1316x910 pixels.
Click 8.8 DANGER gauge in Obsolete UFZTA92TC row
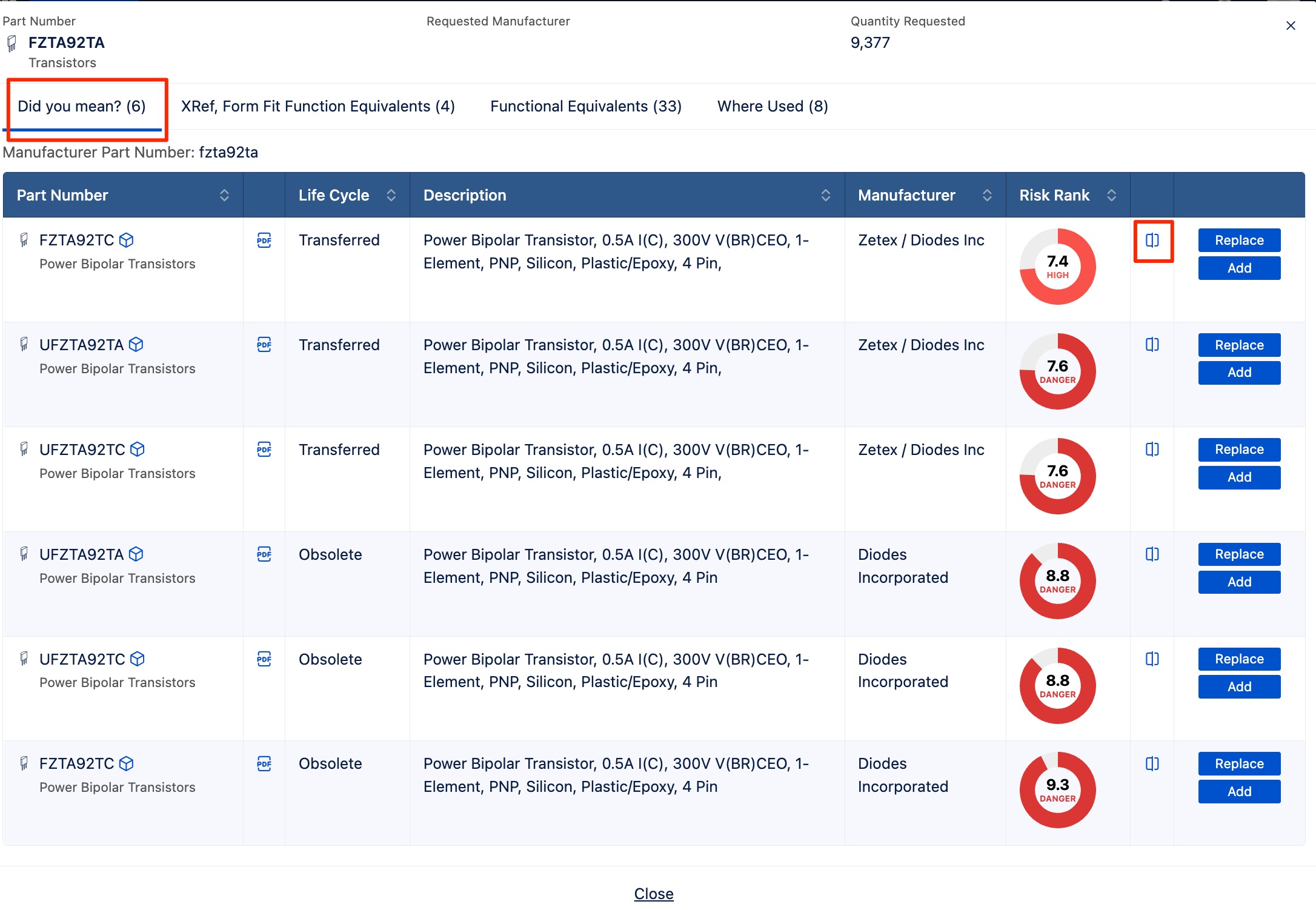click(1058, 686)
